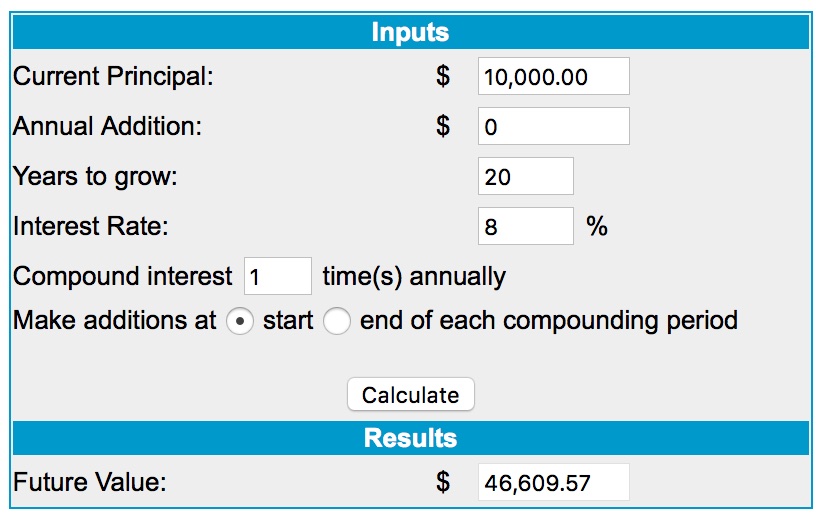Click the Interest Rate label
The height and width of the screenshot is (518, 822).
click(x=91, y=227)
